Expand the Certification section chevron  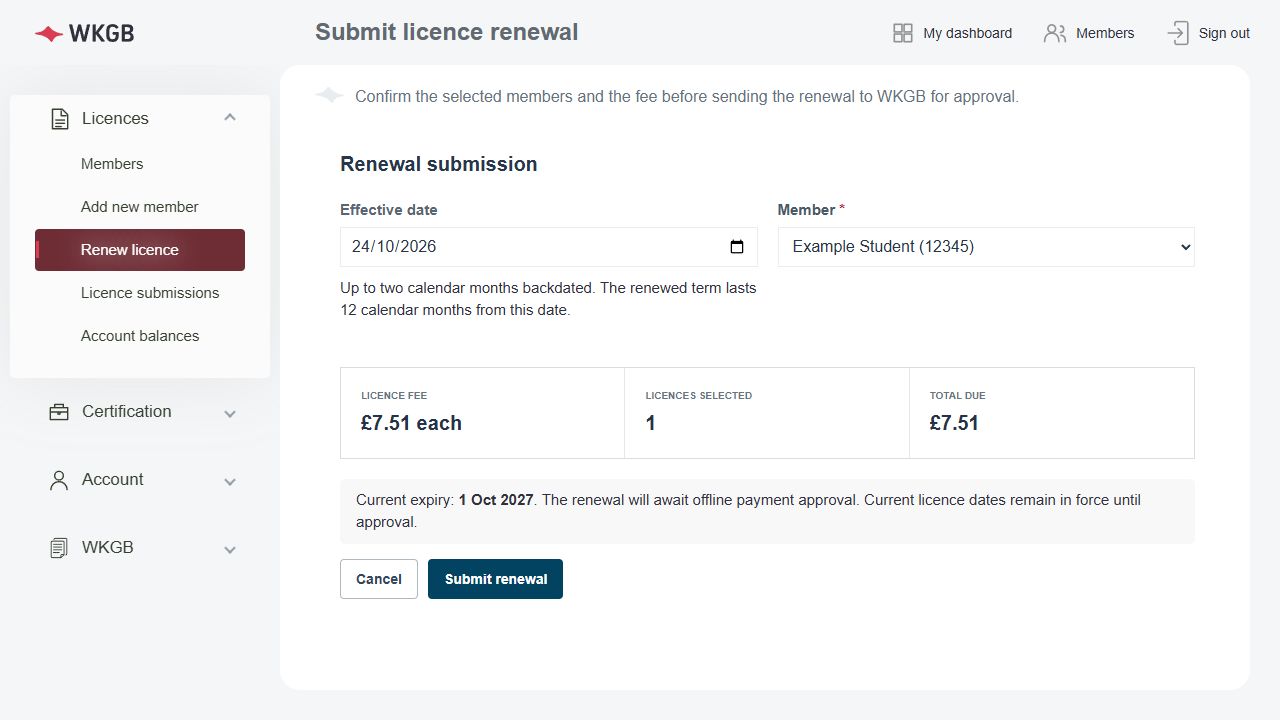(230, 413)
